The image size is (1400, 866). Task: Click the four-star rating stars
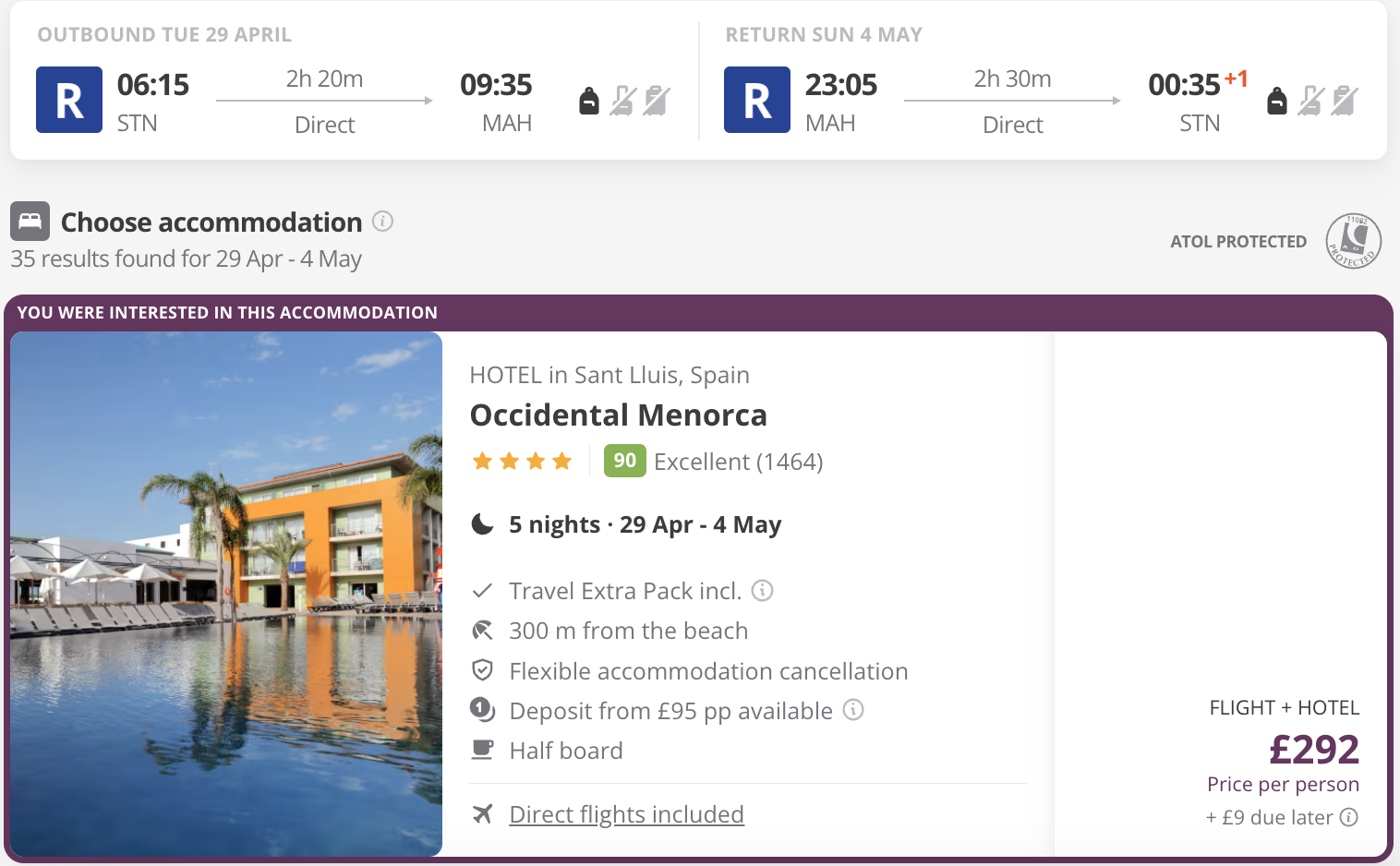point(522,461)
